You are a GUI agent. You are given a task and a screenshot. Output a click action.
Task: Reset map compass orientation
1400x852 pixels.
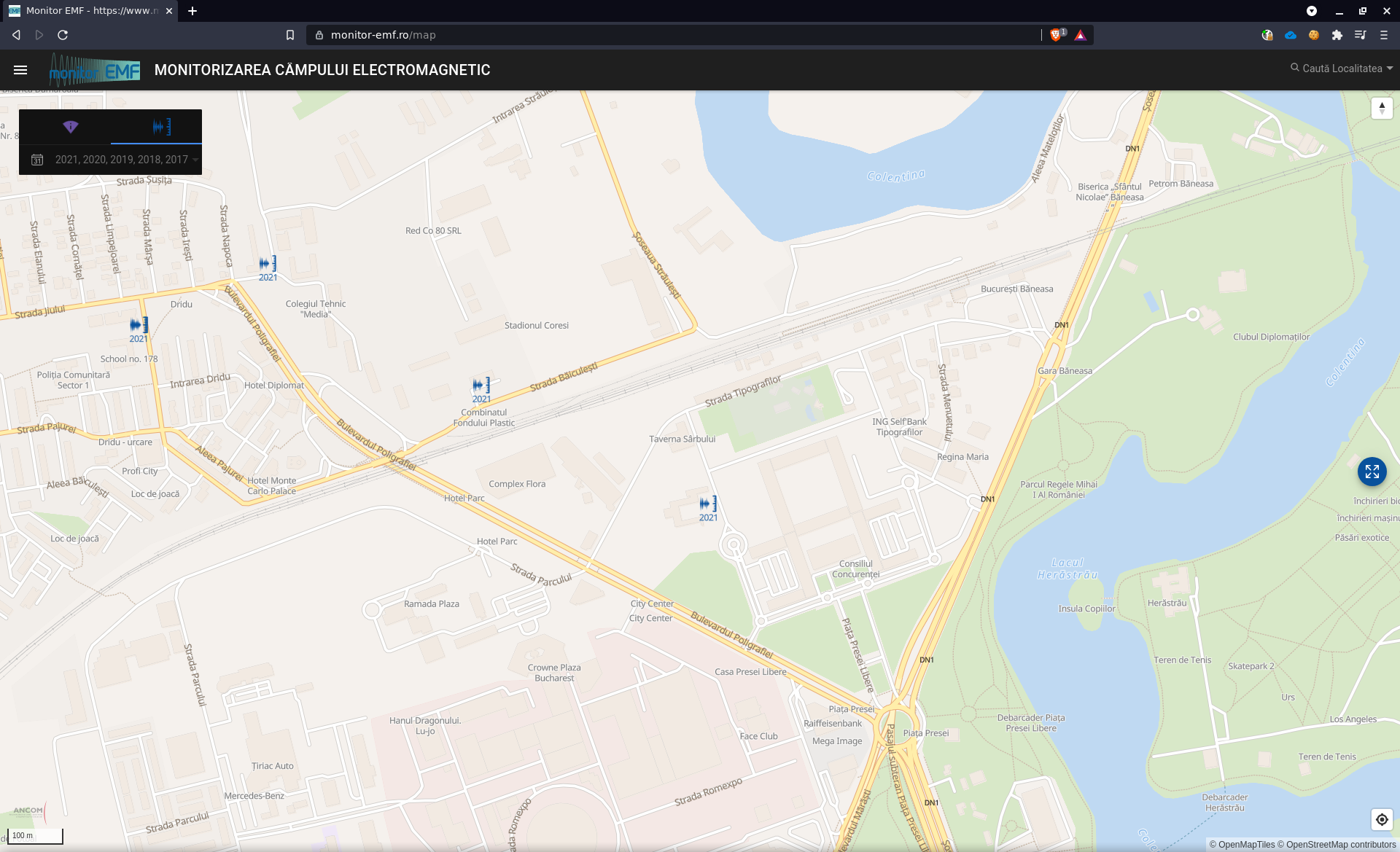1382,108
